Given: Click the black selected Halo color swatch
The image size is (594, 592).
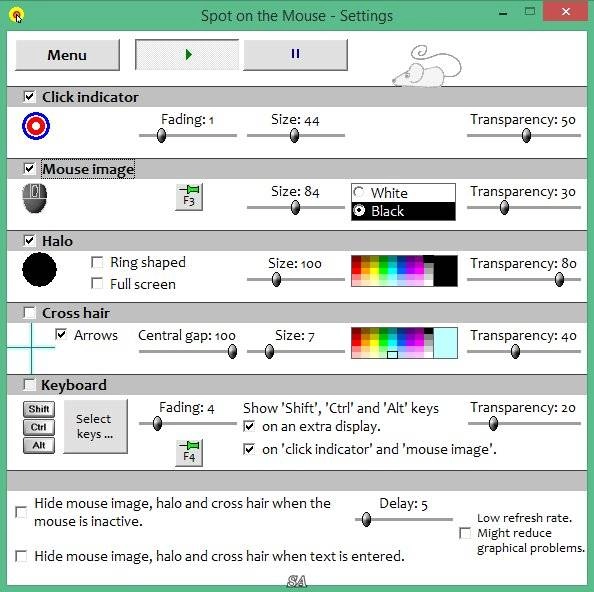Looking at the screenshot, I should click(446, 271).
